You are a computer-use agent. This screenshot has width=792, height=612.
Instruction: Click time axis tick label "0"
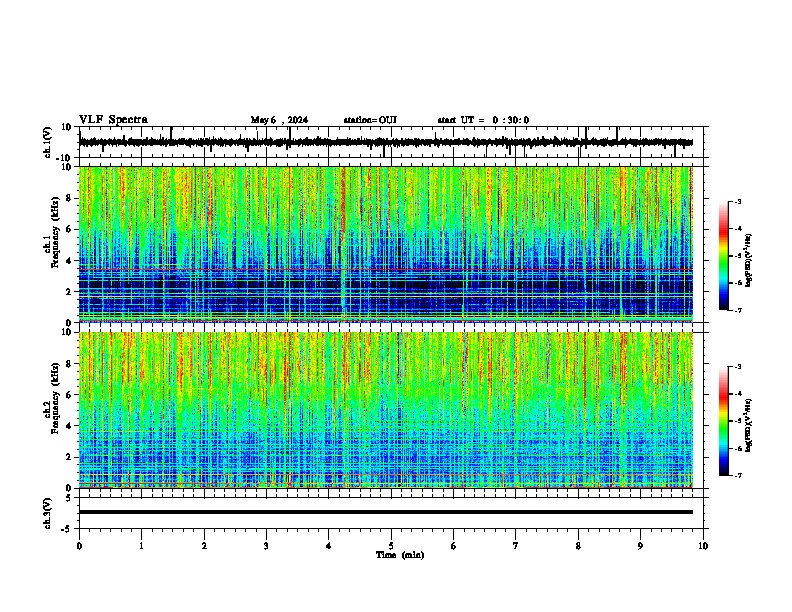click(79, 546)
